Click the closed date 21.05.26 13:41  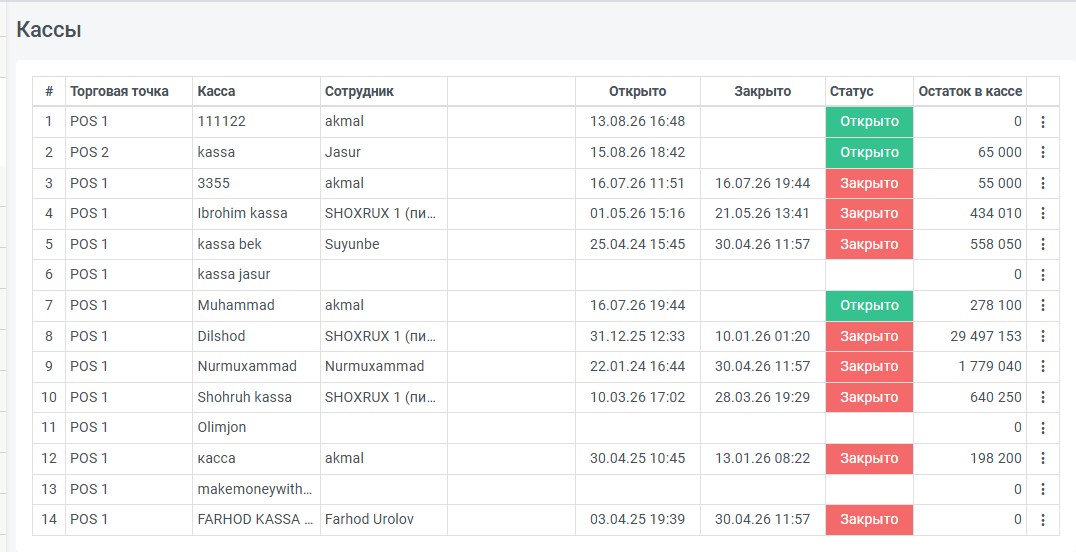click(762, 214)
